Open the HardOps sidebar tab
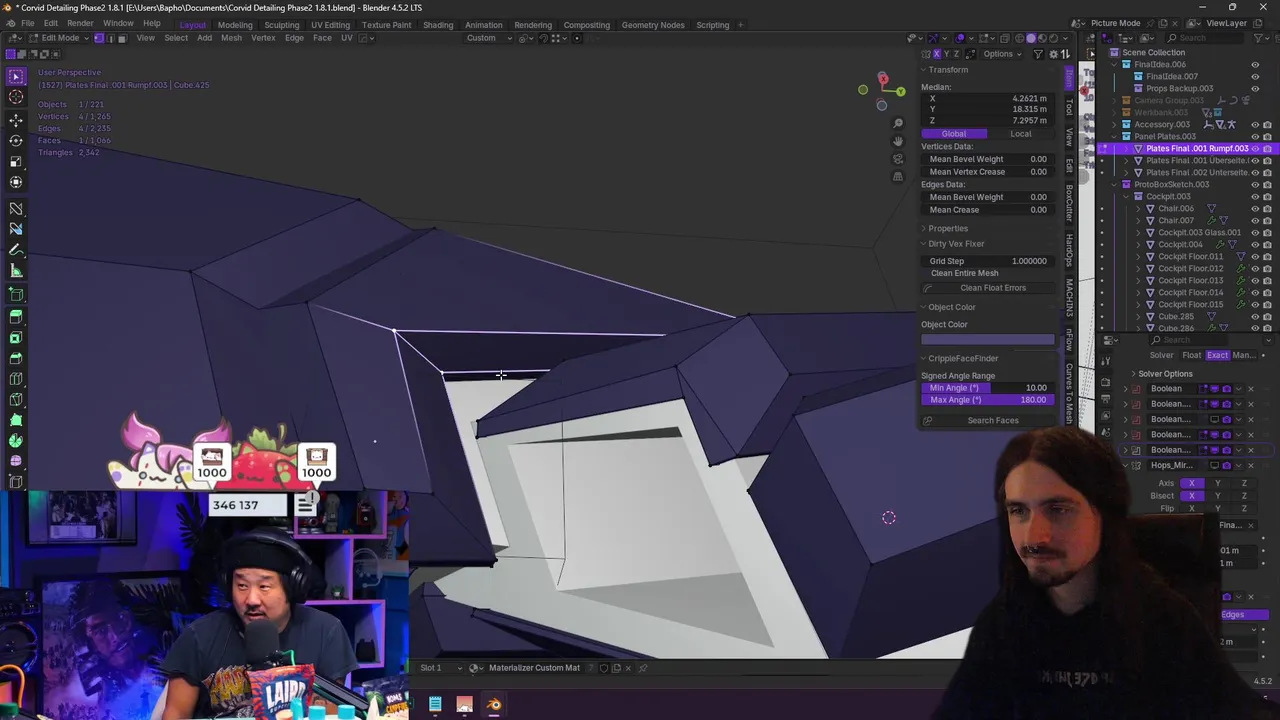 pos(1069,251)
